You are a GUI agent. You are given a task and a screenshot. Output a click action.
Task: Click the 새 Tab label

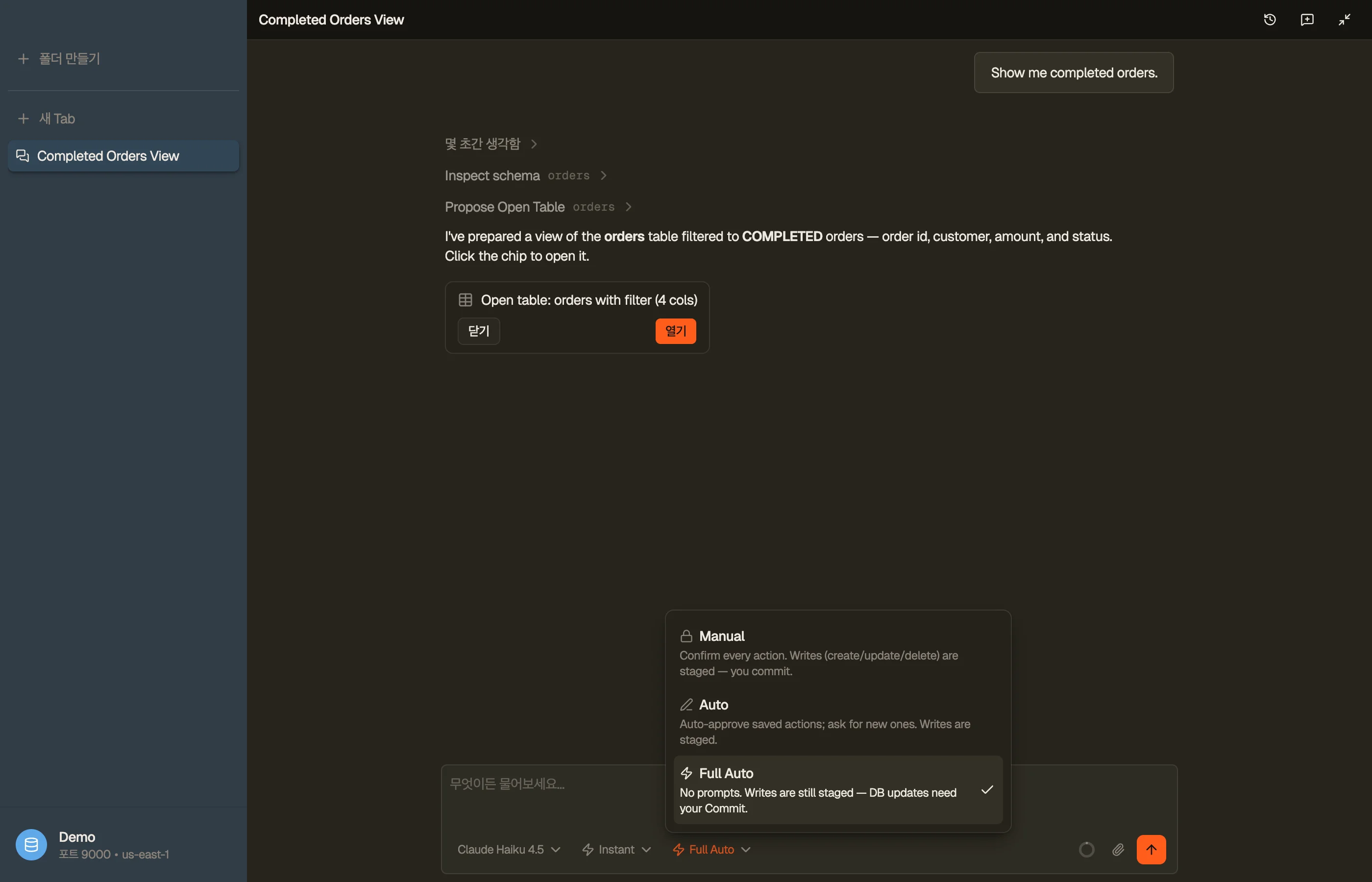point(57,119)
